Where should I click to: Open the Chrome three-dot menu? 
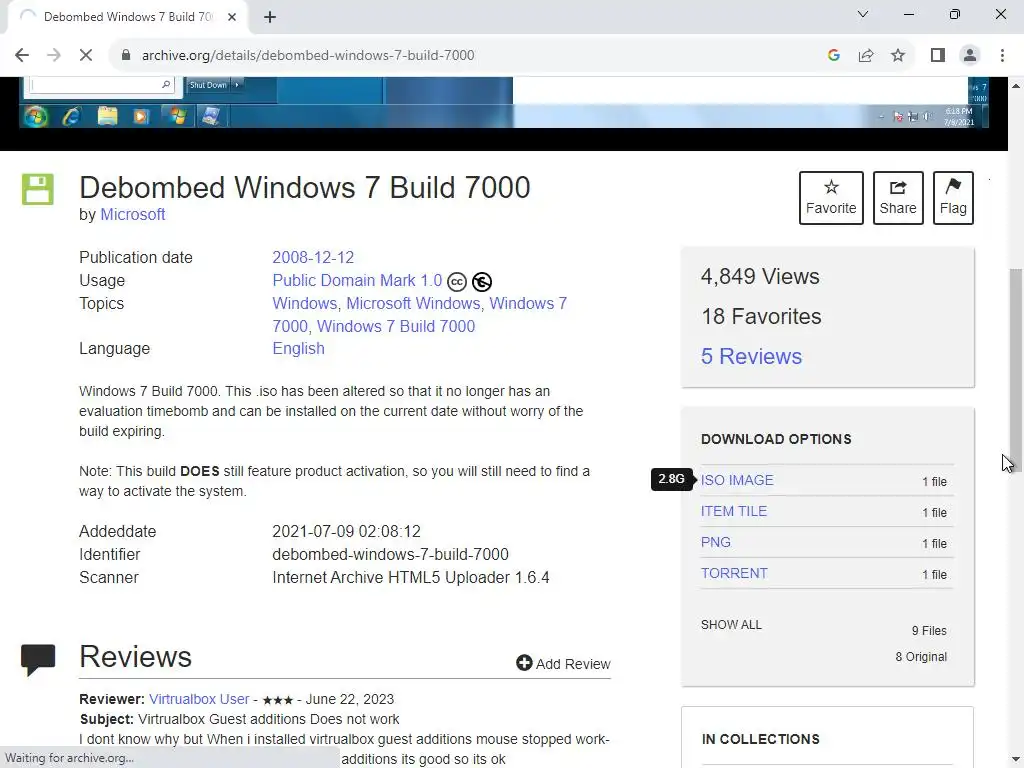click(x=1002, y=56)
